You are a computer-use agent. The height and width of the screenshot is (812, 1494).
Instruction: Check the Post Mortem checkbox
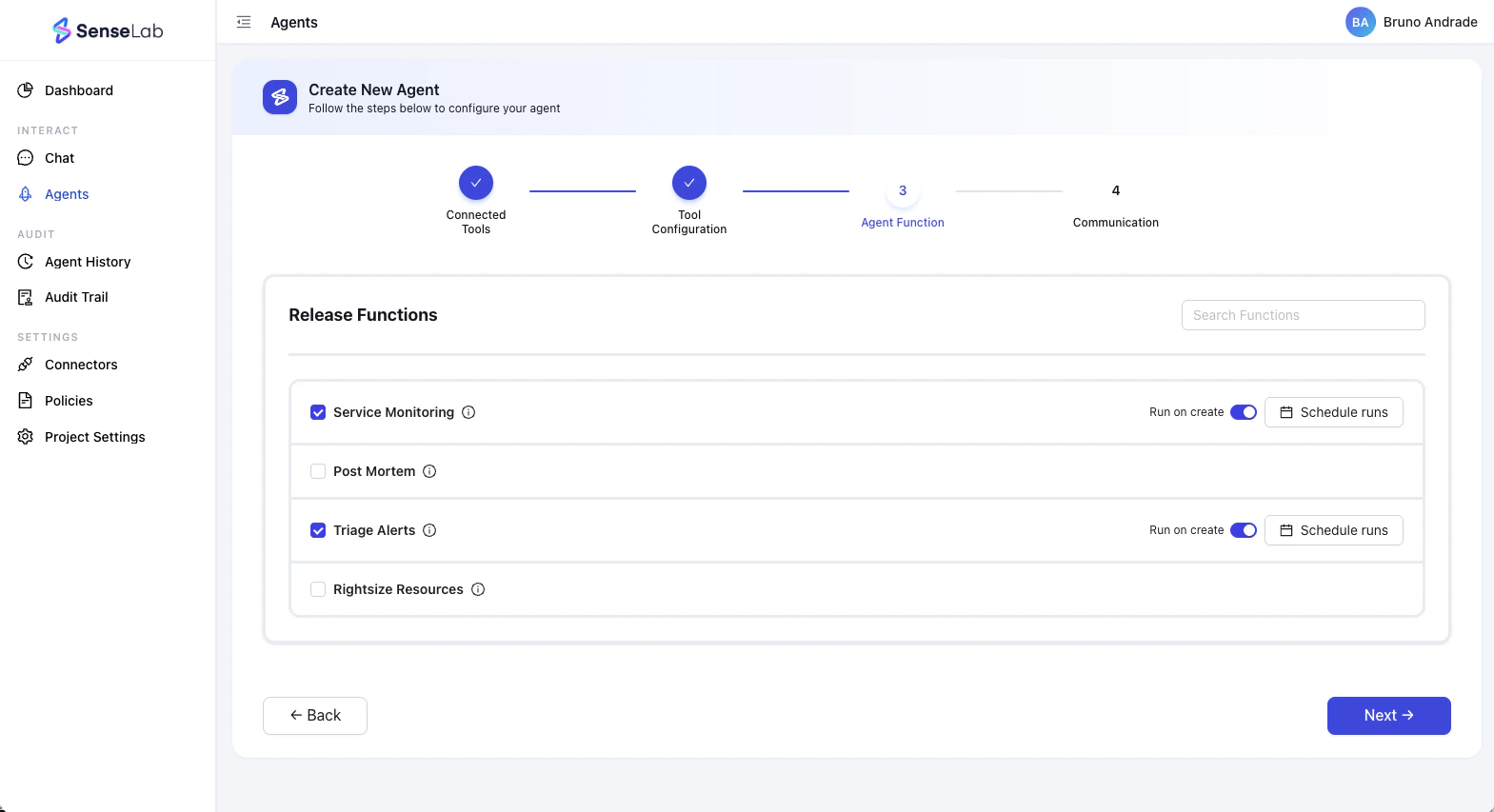click(318, 471)
